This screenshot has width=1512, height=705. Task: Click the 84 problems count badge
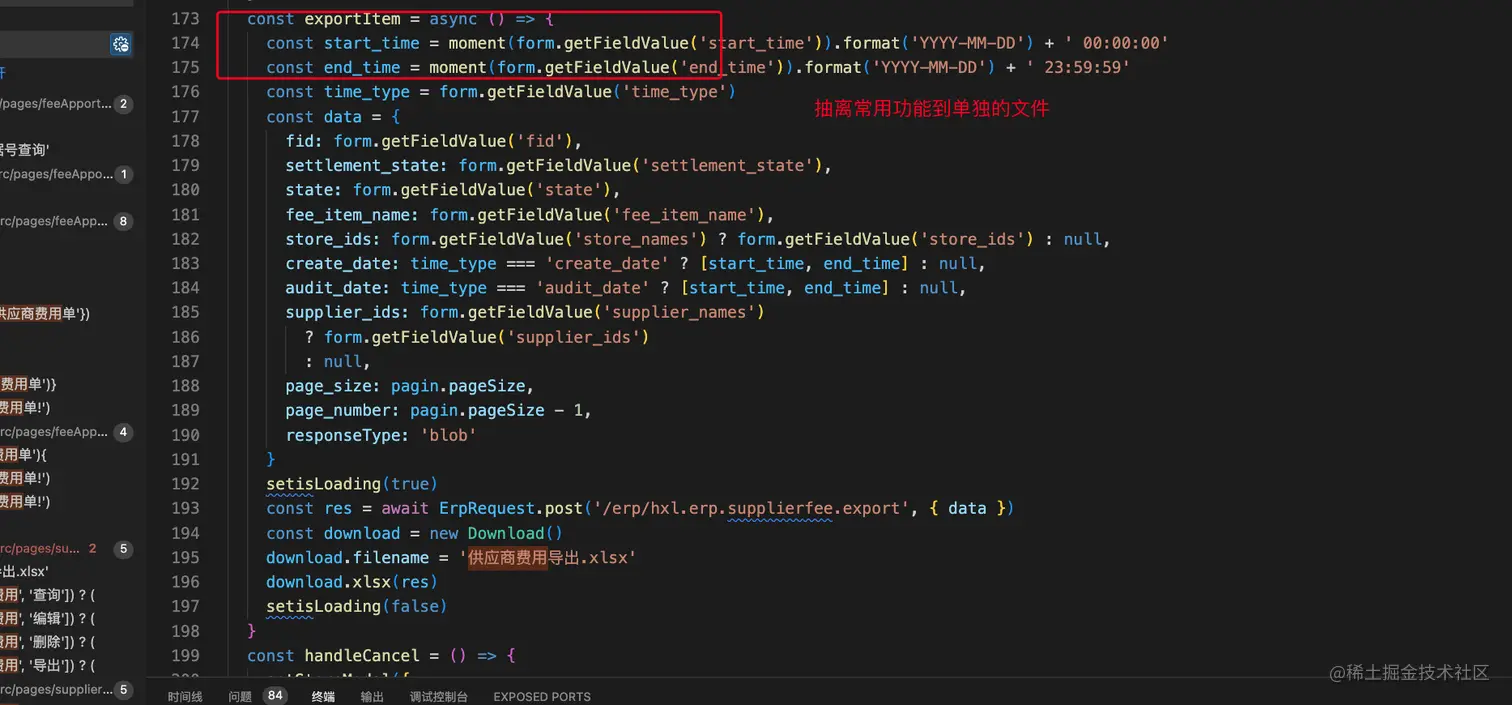pos(275,695)
